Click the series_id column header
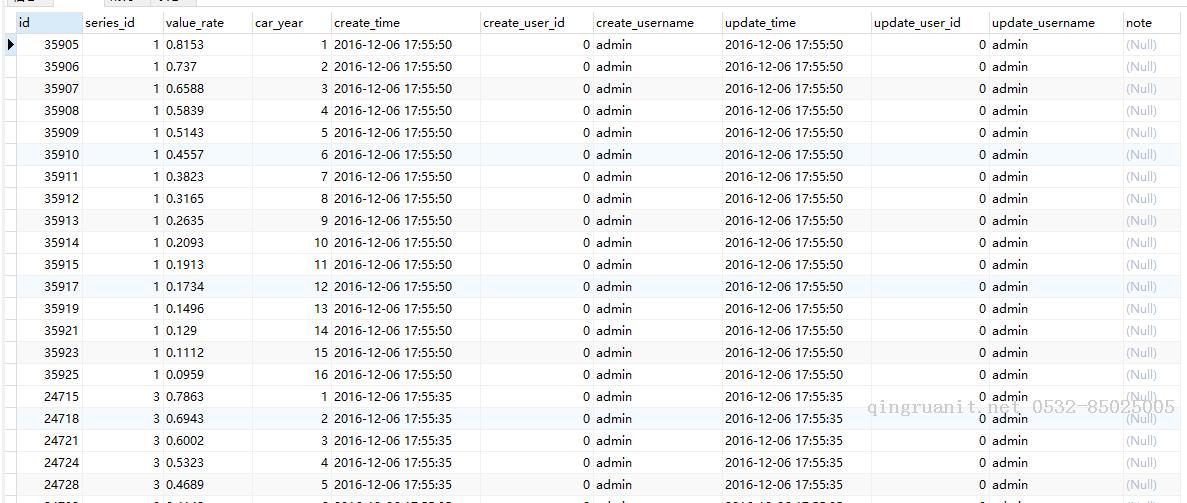This screenshot has width=1187, height=503. click(122, 23)
